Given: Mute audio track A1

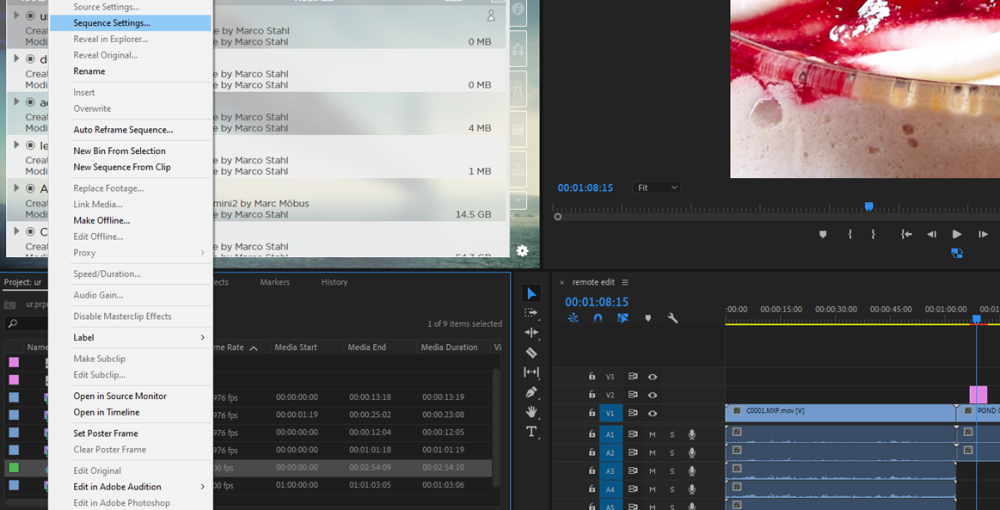Looking at the screenshot, I should (x=652, y=433).
